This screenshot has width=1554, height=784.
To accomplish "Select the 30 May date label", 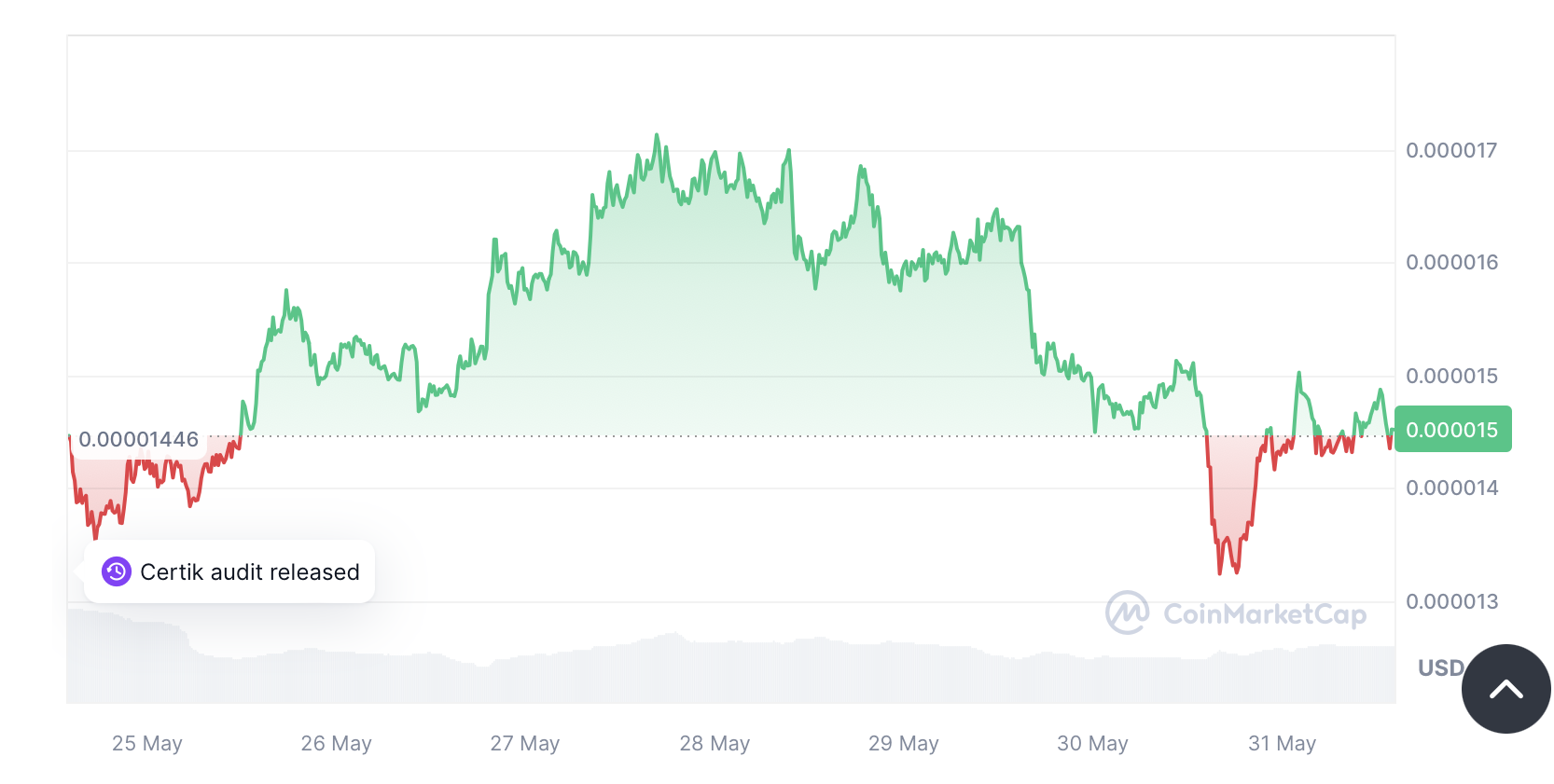I will pos(1092,743).
